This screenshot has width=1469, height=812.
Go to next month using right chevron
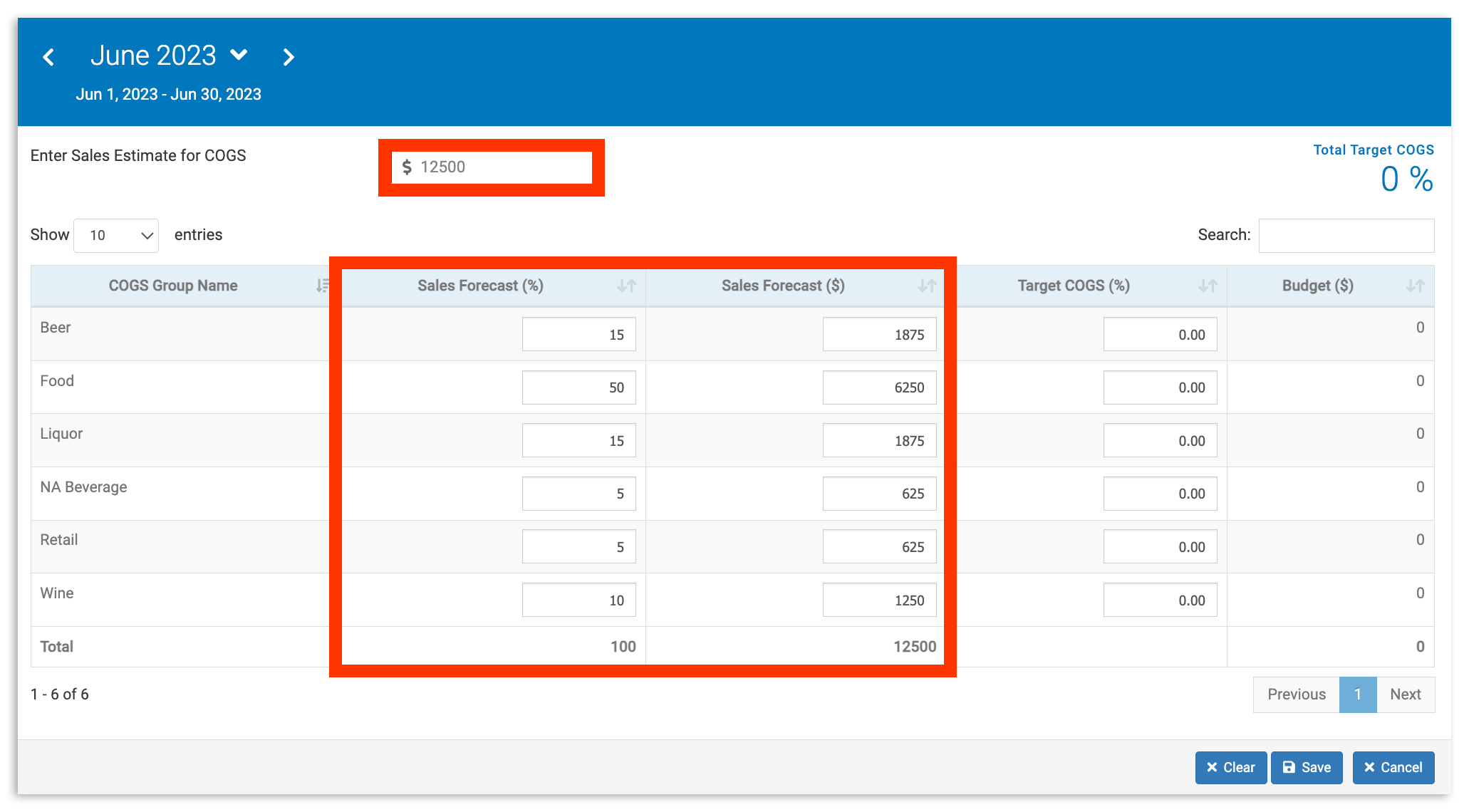[x=289, y=56]
